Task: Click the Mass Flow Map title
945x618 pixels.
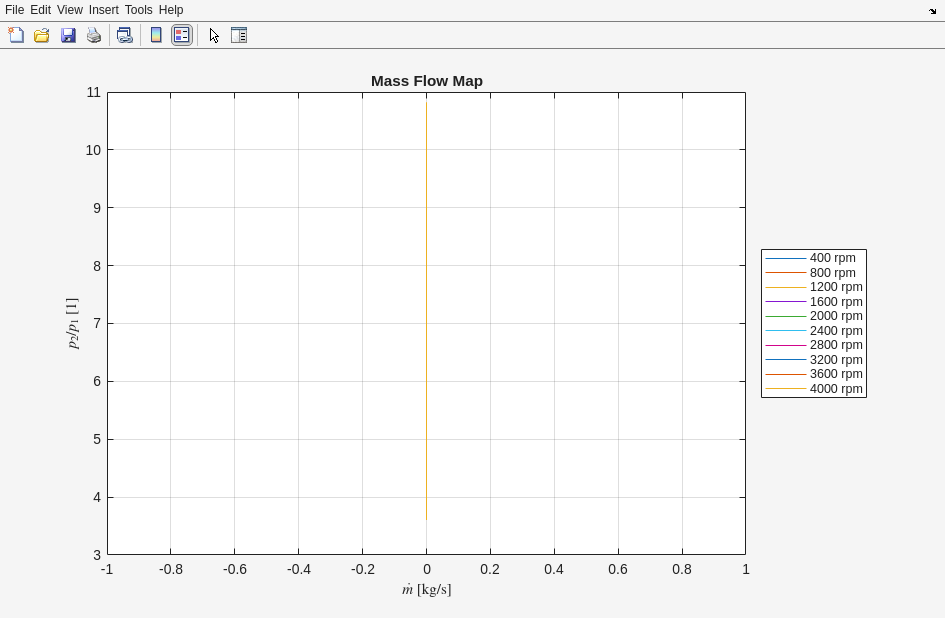Action: [x=427, y=81]
